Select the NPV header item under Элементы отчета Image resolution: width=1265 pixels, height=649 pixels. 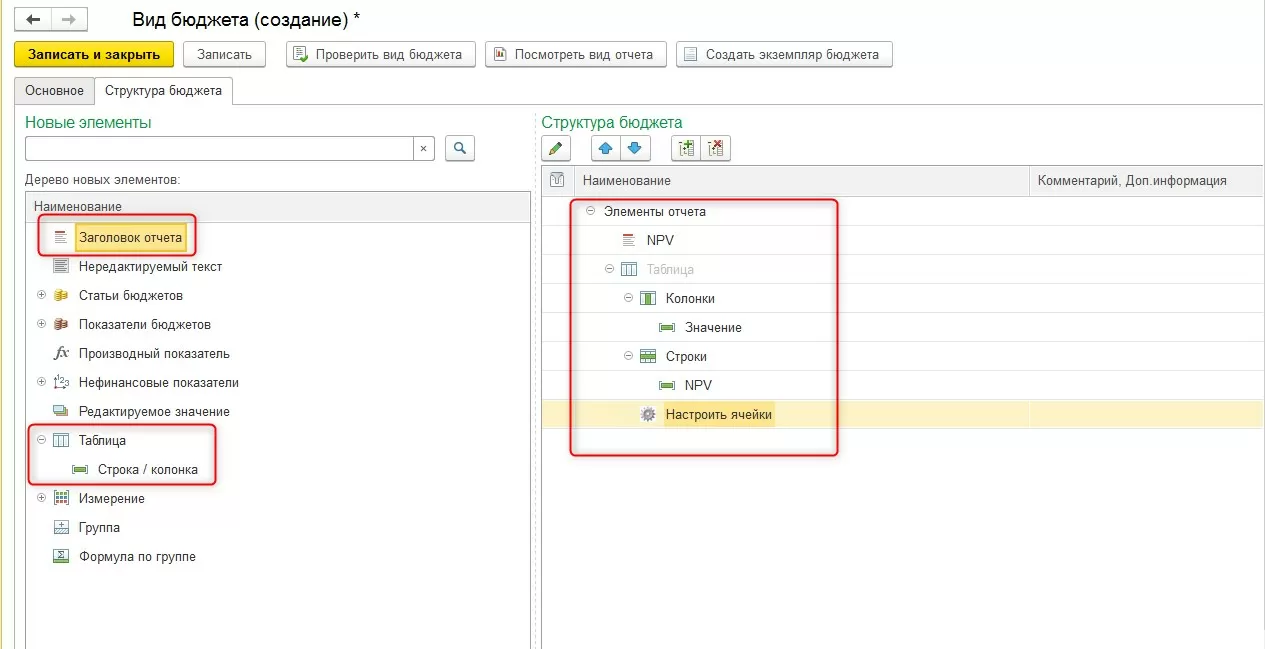(660, 240)
